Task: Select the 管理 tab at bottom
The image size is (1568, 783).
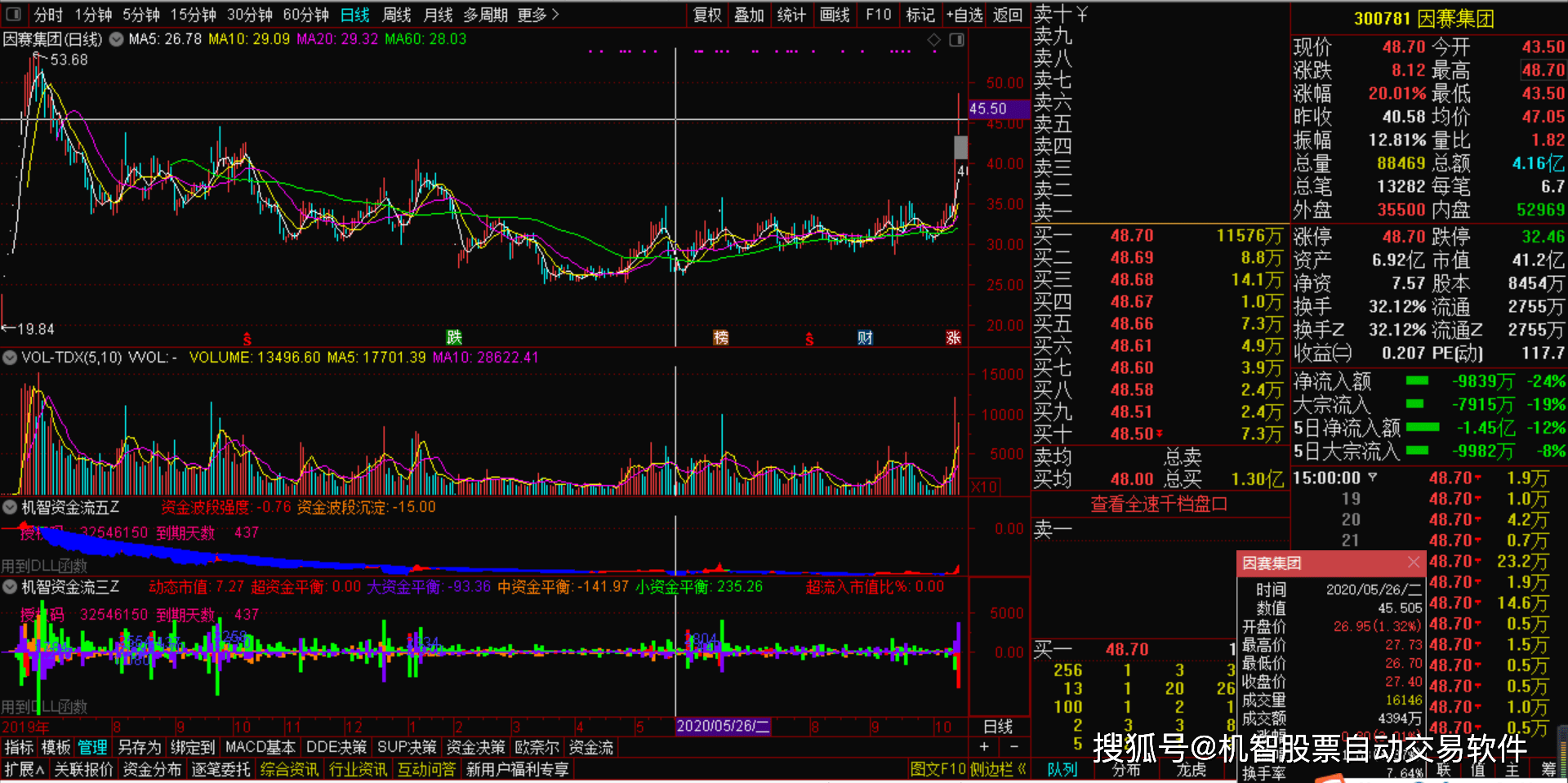Action: 92,747
